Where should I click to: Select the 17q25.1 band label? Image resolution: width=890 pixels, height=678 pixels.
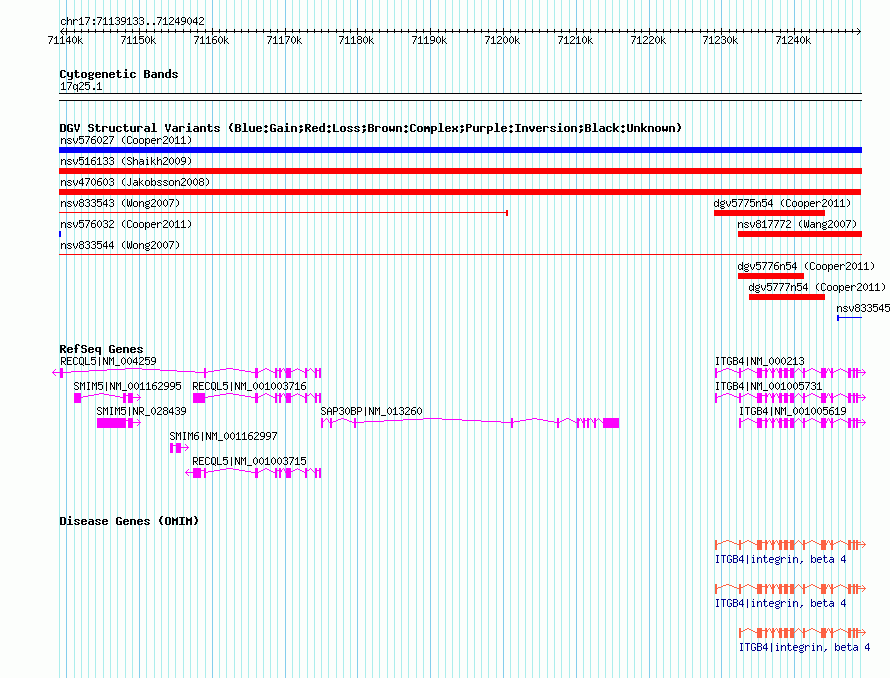[81, 86]
